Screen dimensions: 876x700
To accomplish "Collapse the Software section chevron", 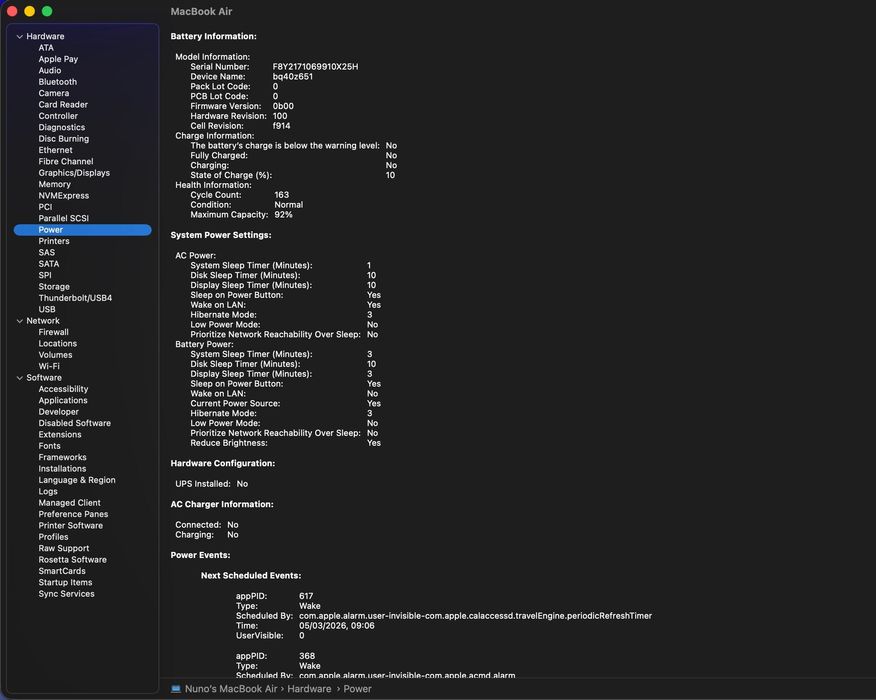I will [20, 378].
